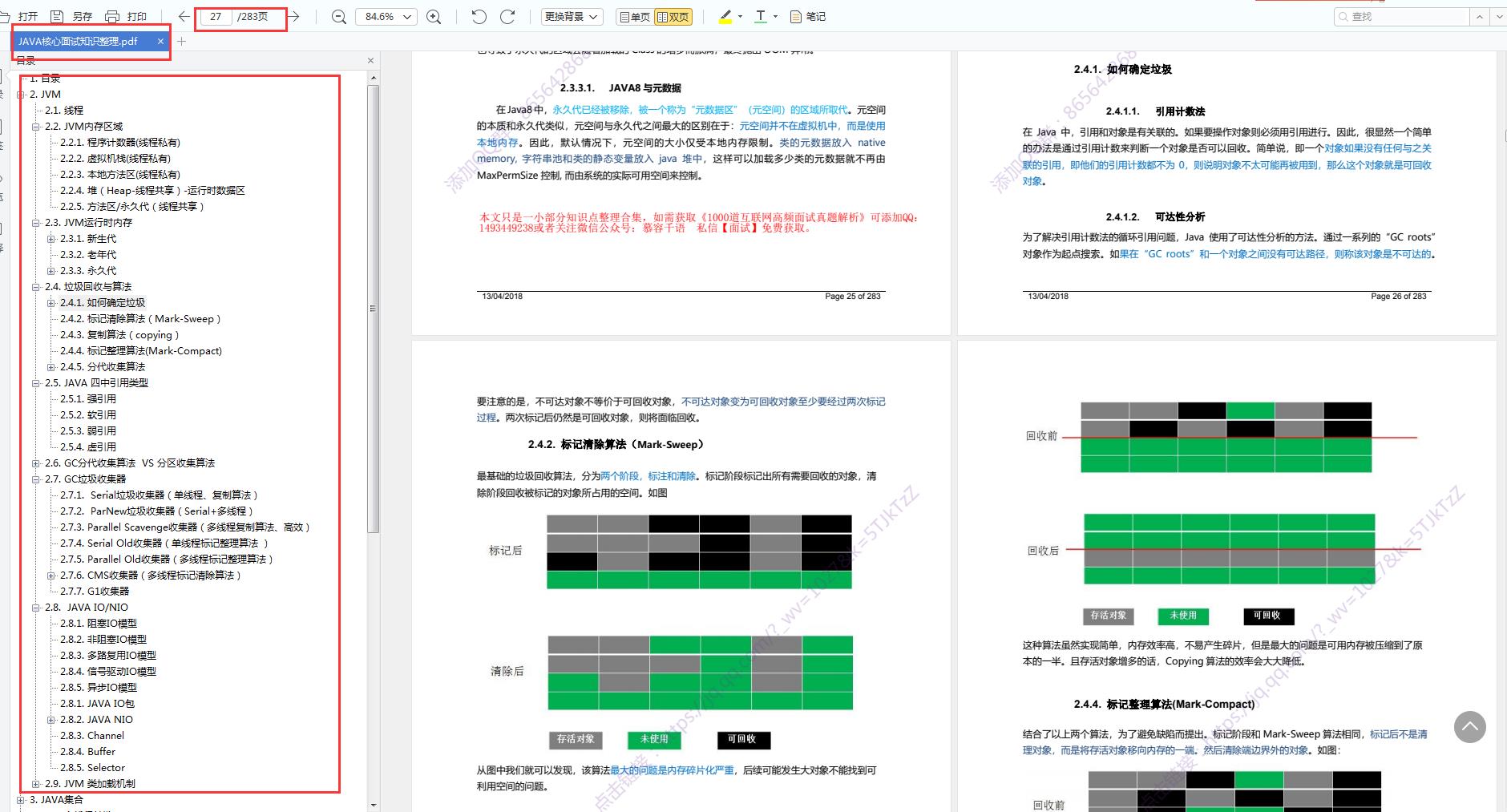The height and width of the screenshot is (812, 1507).
Task: Open outline entry 2.2.4. 堆 Heap
Action: (x=152, y=191)
